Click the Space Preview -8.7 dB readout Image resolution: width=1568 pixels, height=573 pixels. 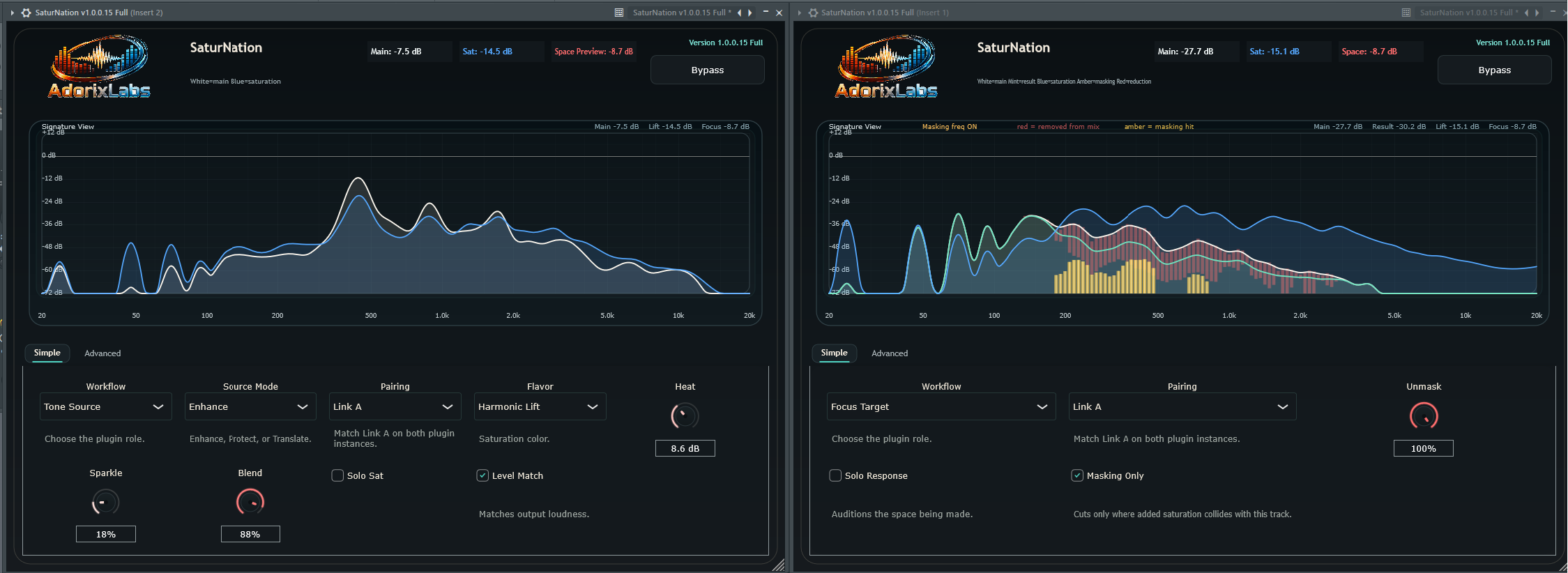[594, 52]
